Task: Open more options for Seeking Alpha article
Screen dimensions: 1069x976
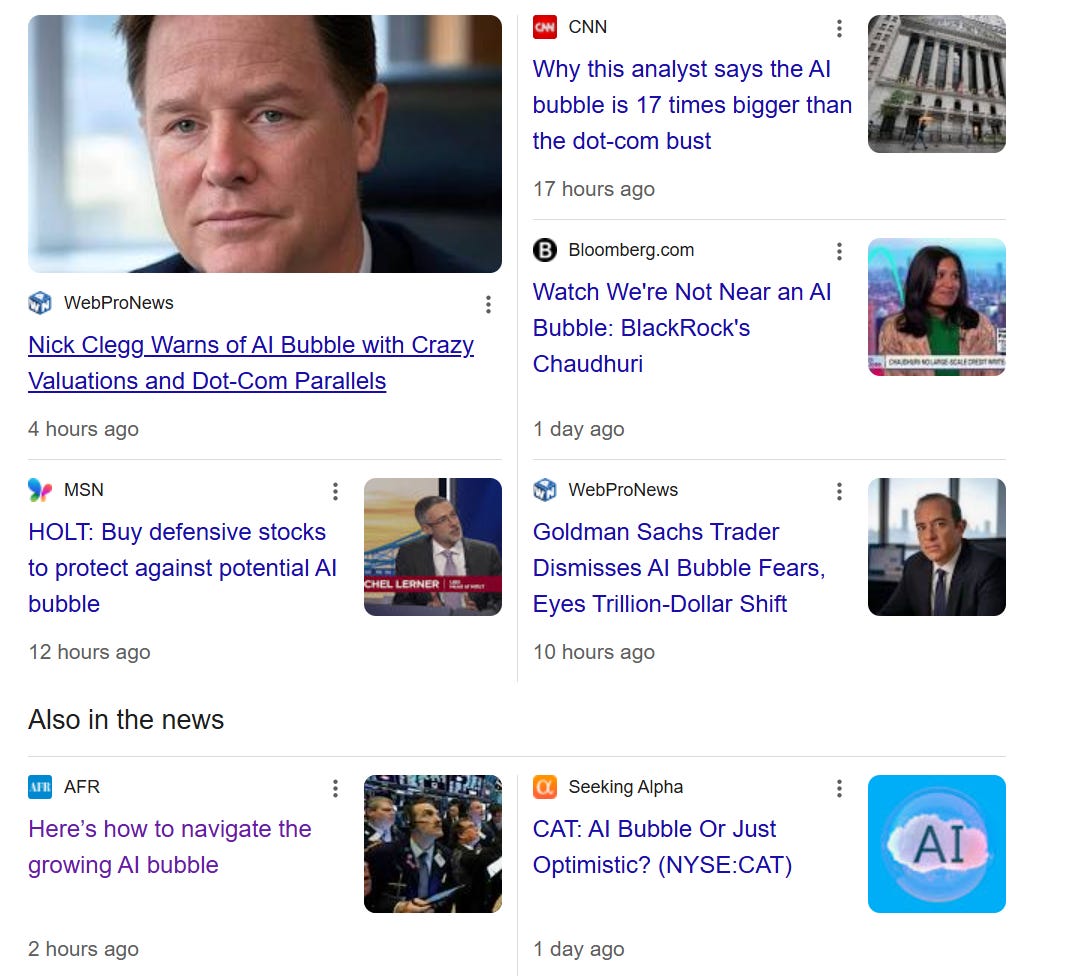Action: [839, 789]
